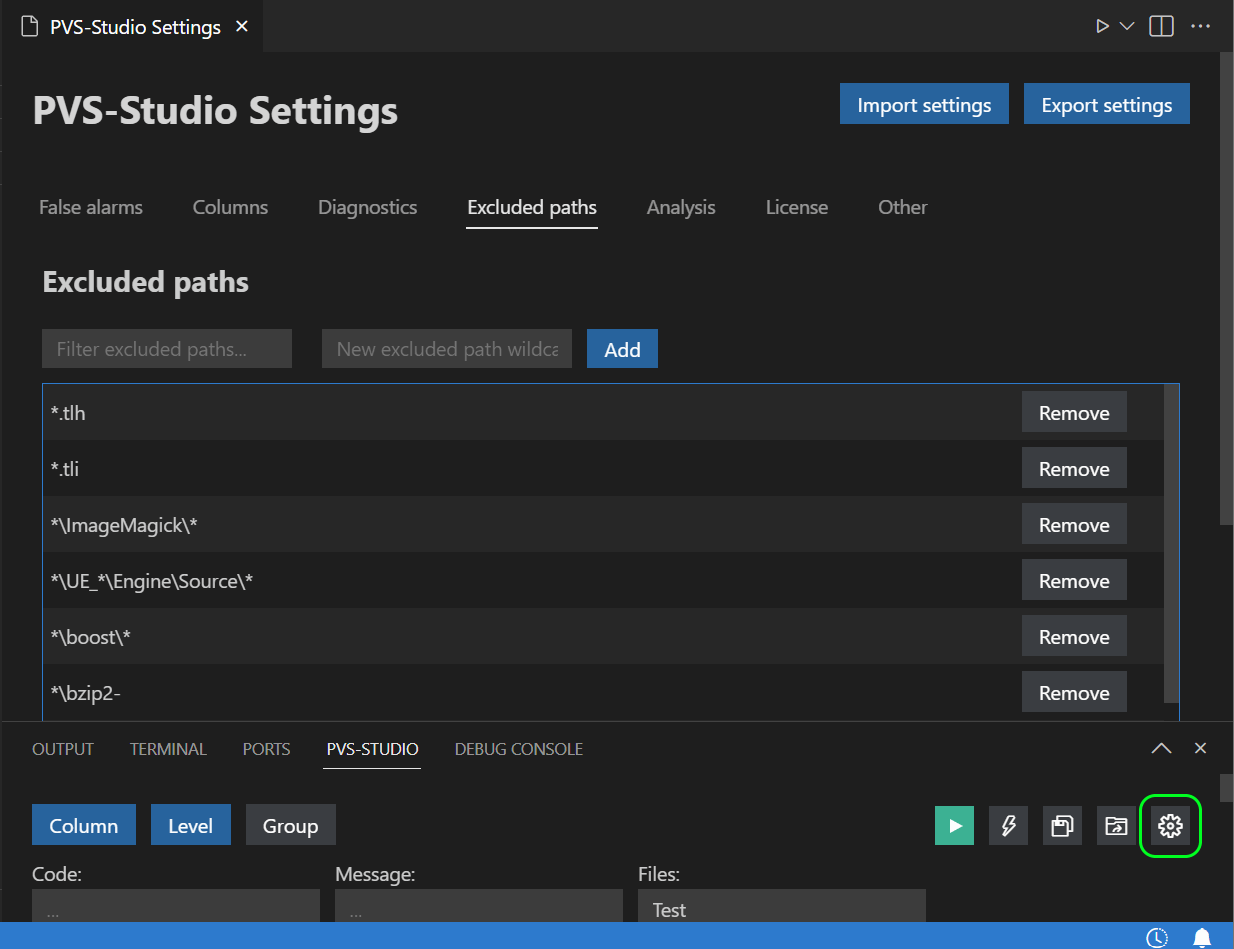
Task: Open the run configurations dropdown chevron
Action: [x=1126, y=26]
